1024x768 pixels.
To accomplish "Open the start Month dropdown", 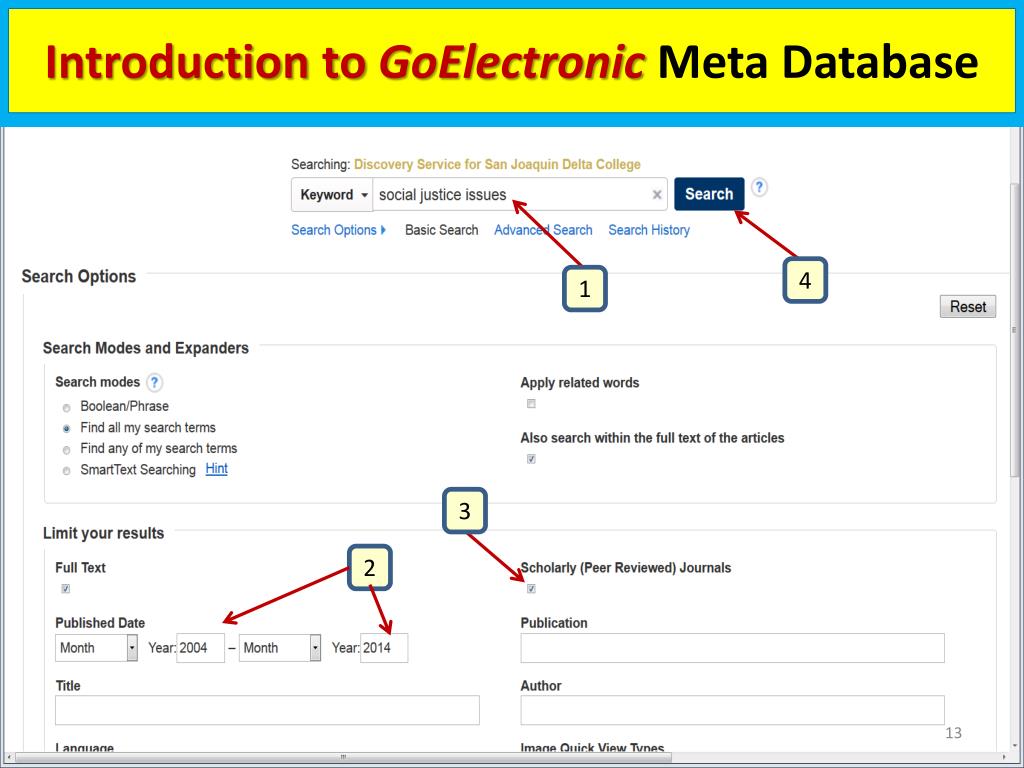I will [96, 648].
